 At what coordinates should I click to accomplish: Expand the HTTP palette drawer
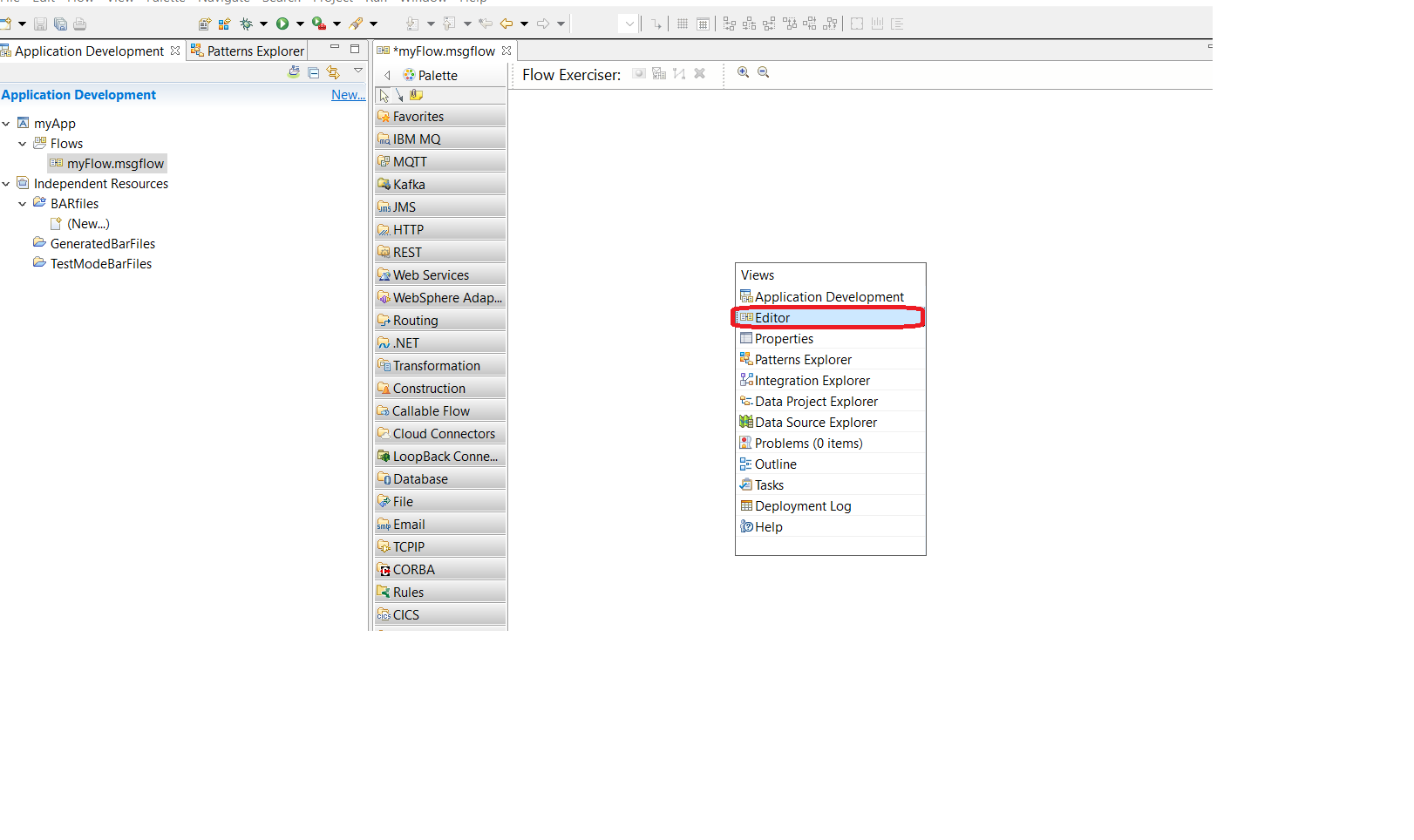(x=440, y=230)
